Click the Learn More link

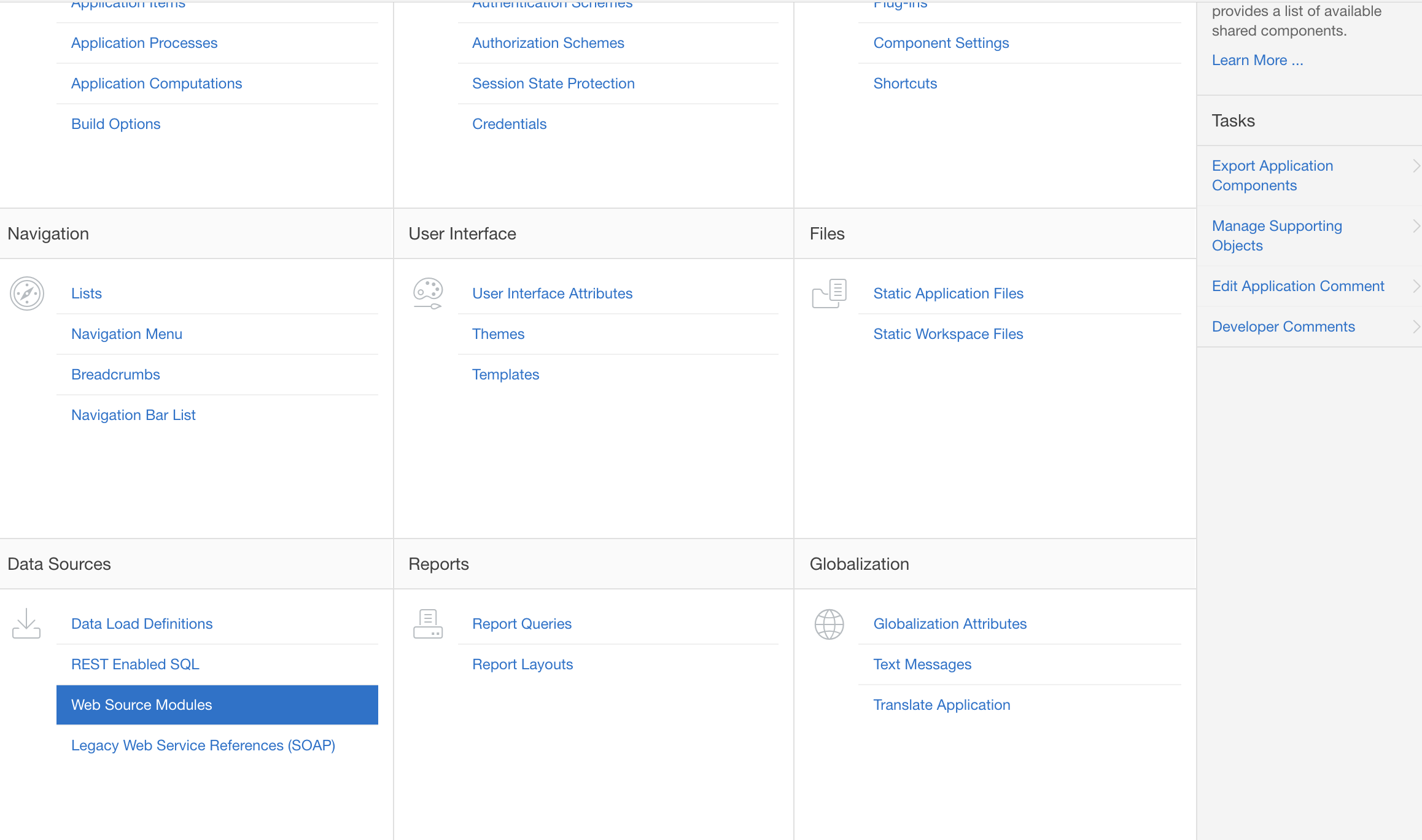point(1257,60)
